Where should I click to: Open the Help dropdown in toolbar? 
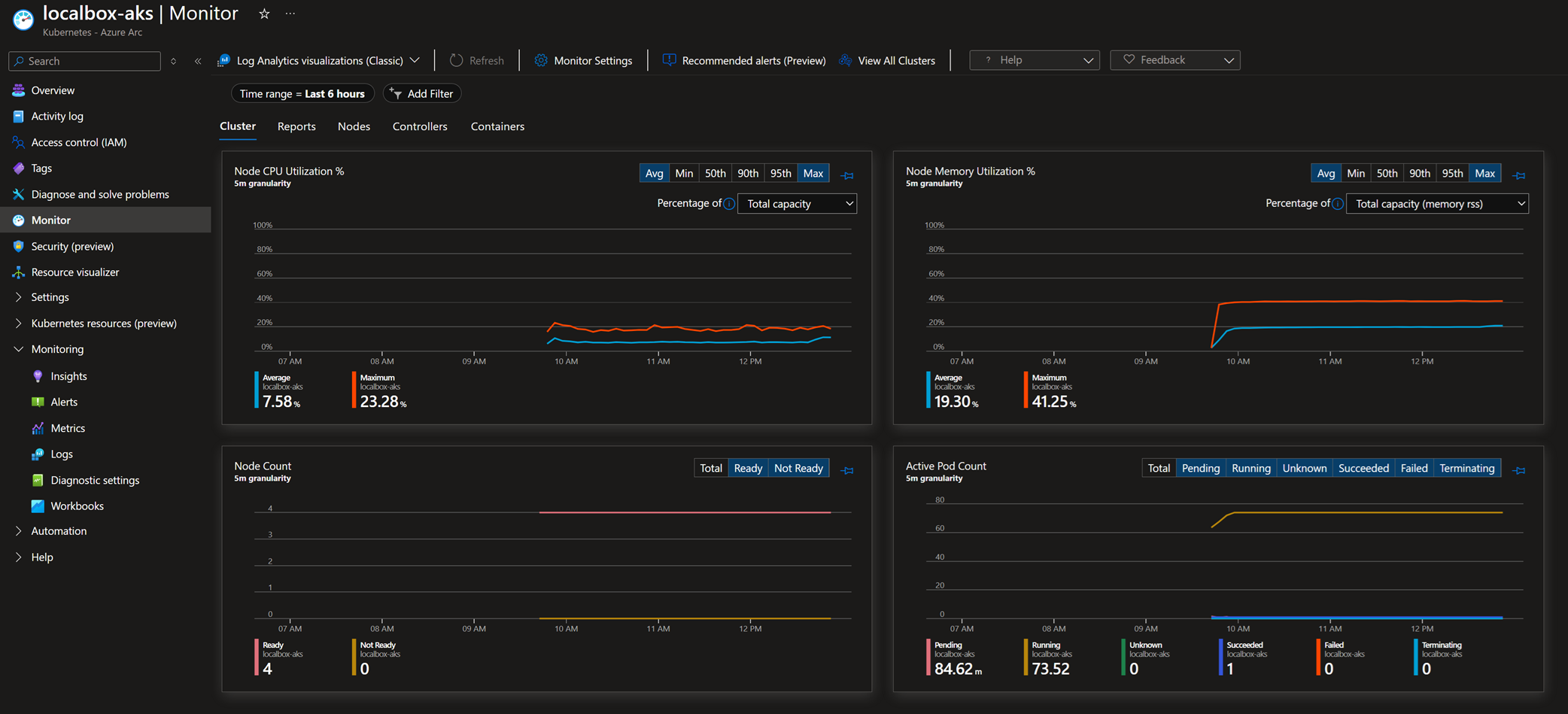(x=1034, y=60)
